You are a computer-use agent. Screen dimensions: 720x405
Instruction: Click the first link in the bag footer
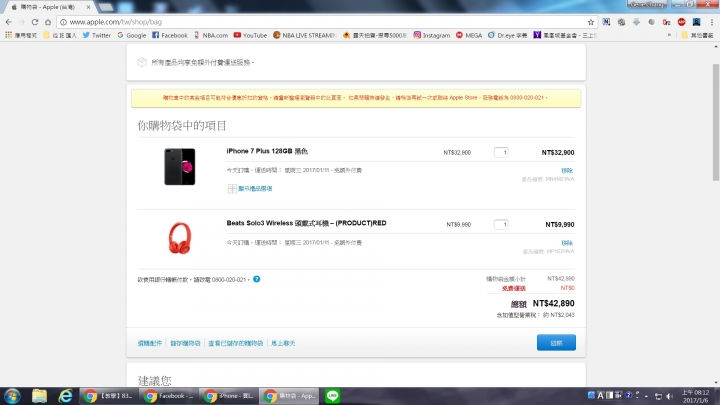(x=150, y=343)
